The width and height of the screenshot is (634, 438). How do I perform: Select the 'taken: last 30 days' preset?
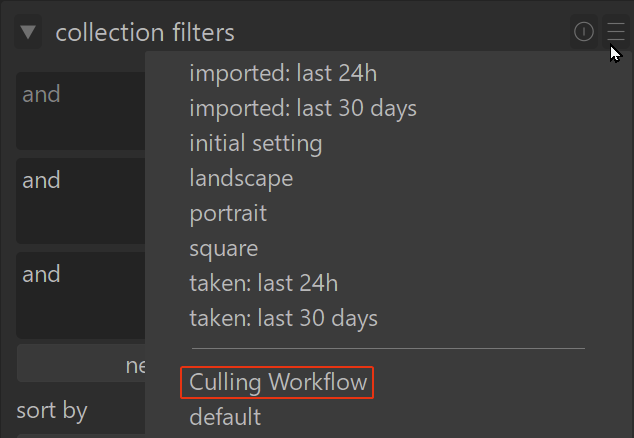point(284,319)
